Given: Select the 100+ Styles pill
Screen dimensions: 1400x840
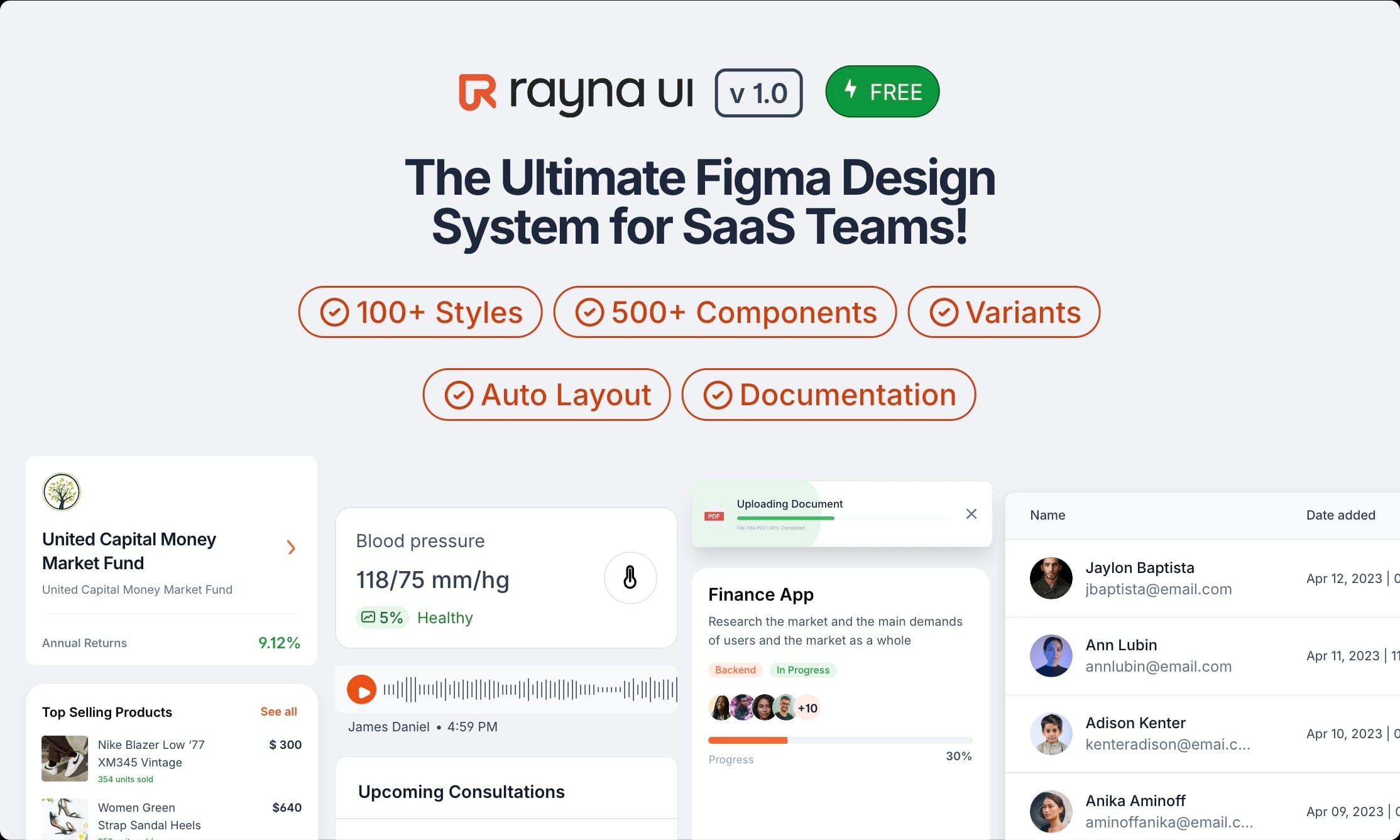Looking at the screenshot, I should (420, 312).
